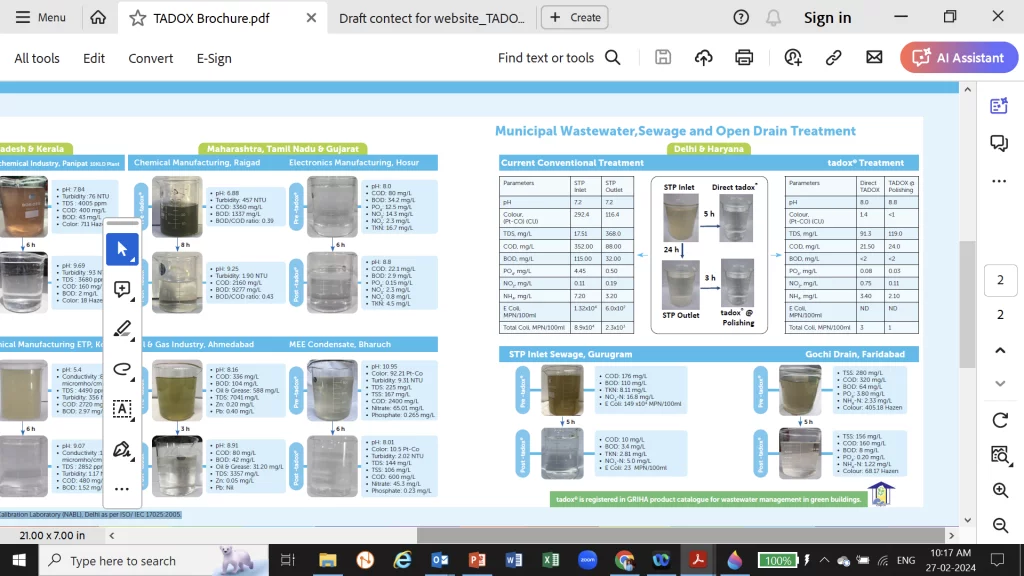Copy link to file icon
Screen dimensions: 1024x576
[833, 57]
